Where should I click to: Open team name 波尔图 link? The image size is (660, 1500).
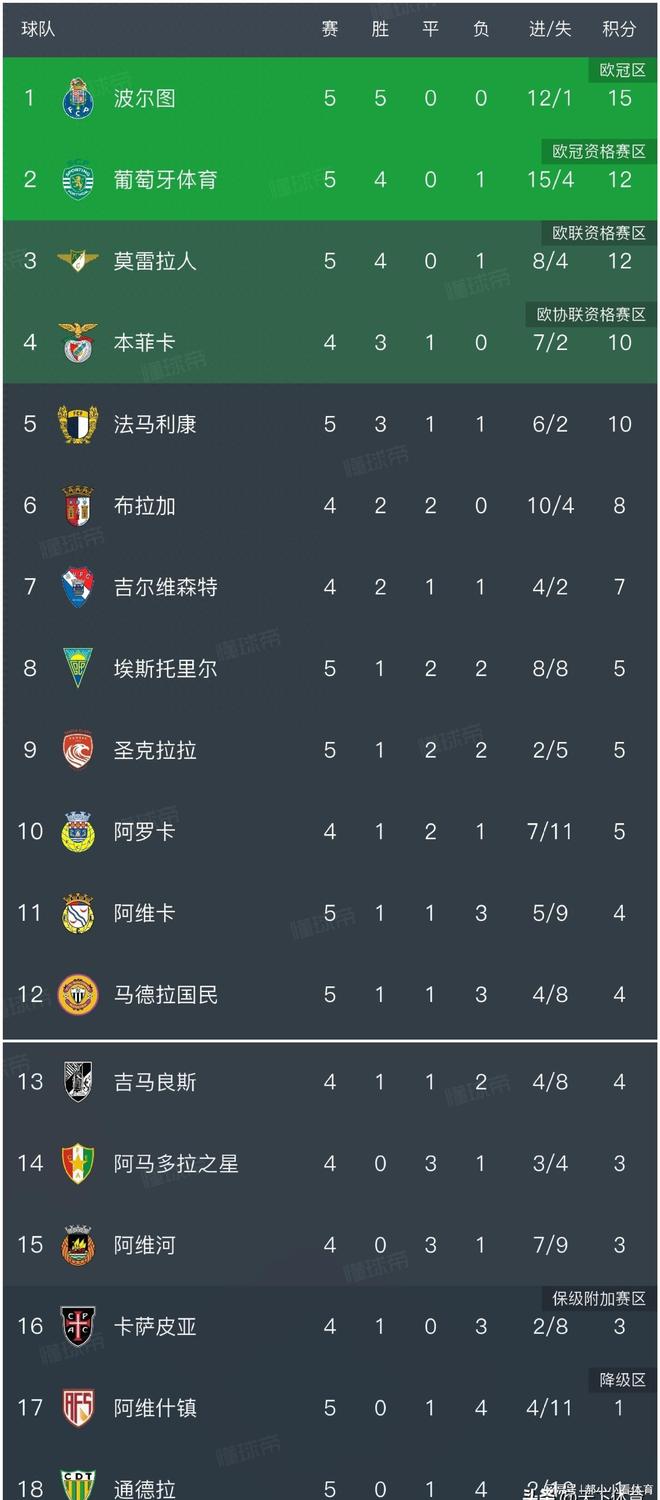click(145, 98)
